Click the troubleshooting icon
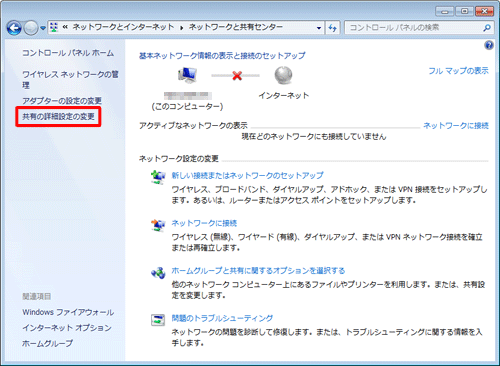Image resolution: width=500 pixels, height=366 pixels. (x=158, y=320)
